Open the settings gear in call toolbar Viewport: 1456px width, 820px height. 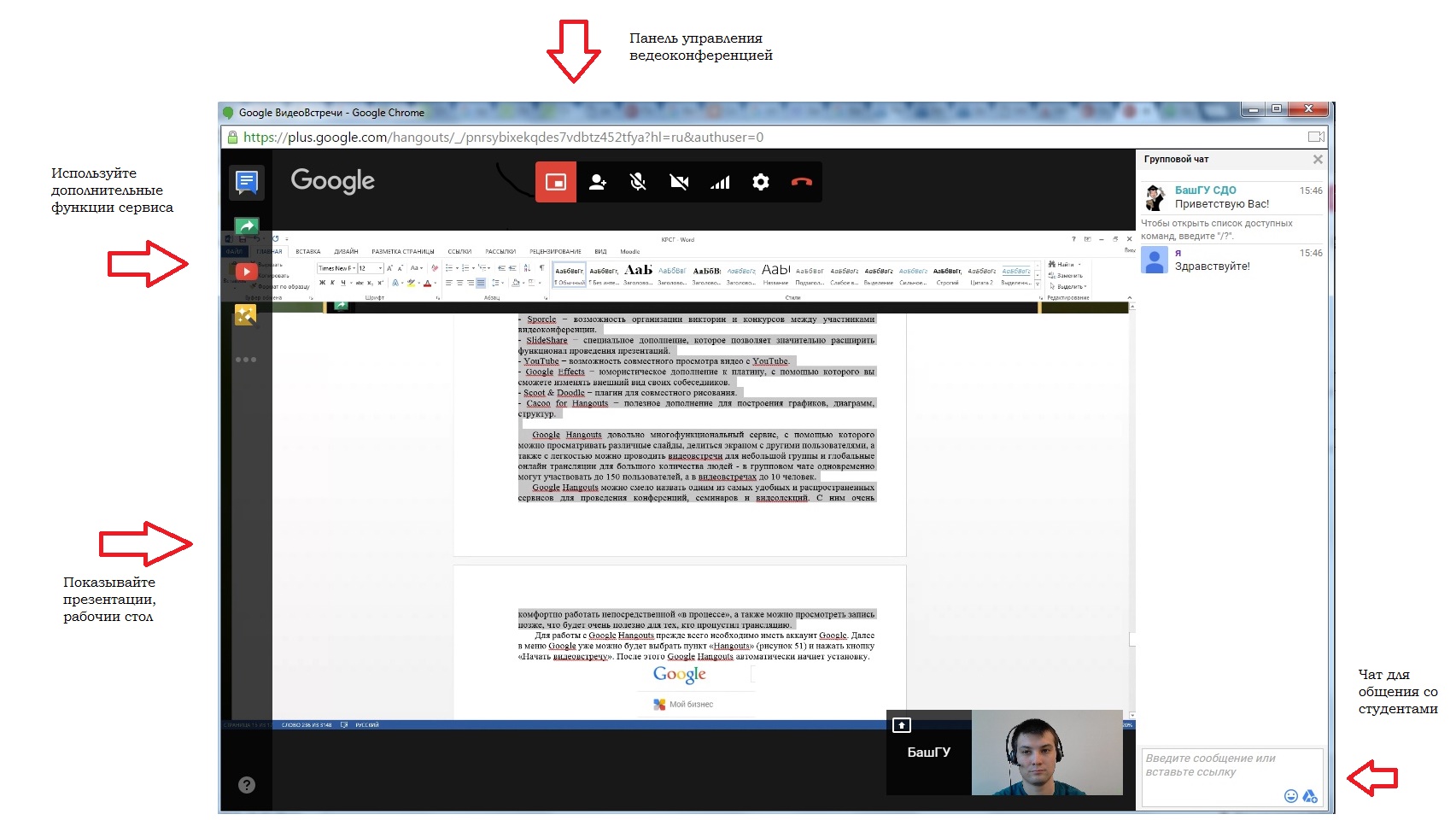point(760,182)
